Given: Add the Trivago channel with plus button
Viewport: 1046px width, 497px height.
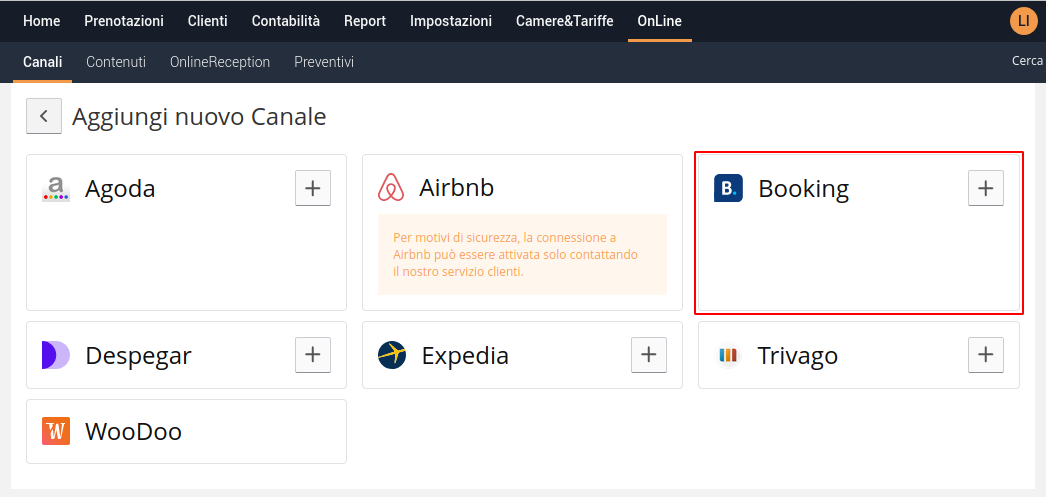Looking at the screenshot, I should tap(985, 355).
